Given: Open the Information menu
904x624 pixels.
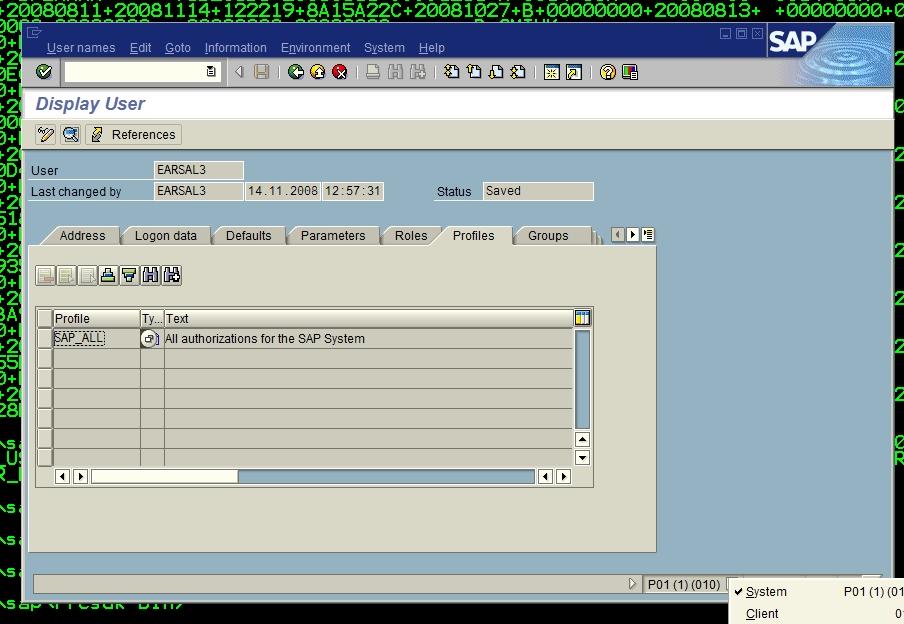Looking at the screenshot, I should point(235,48).
